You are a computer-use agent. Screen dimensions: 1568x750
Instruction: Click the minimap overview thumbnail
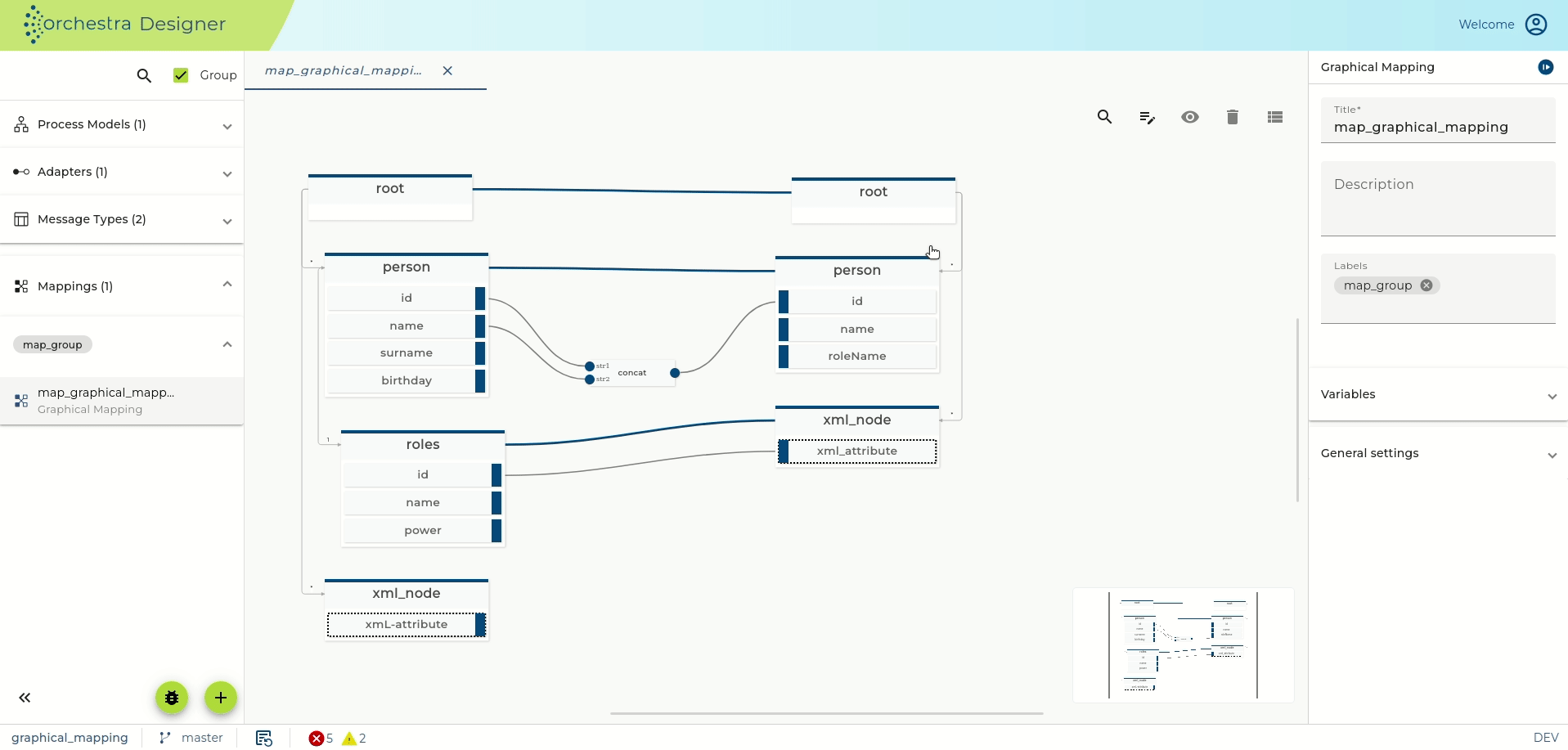pos(1184,645)
